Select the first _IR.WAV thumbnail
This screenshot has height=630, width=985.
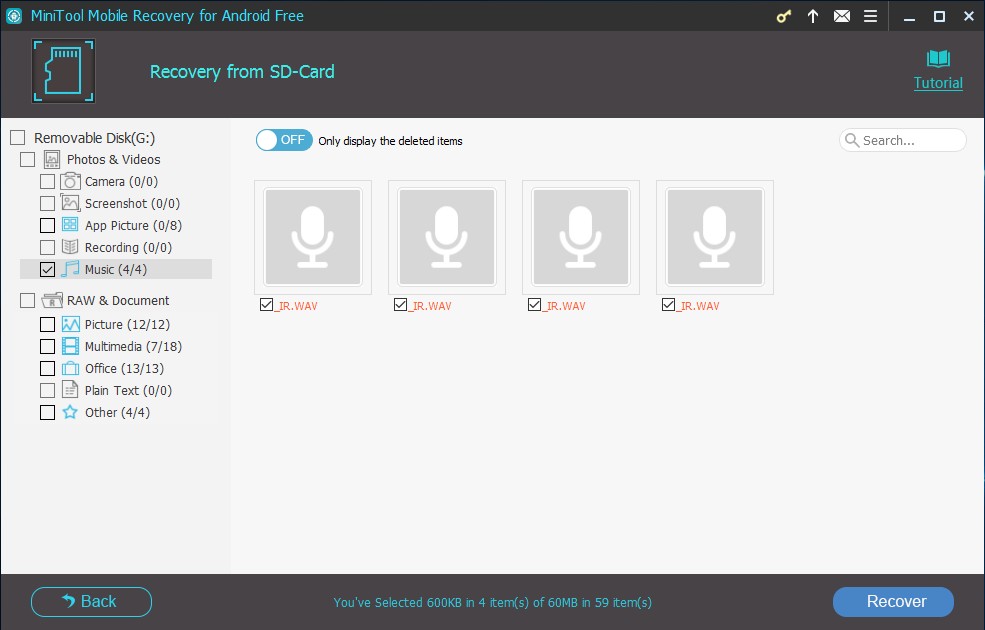(x=313, y=237)
